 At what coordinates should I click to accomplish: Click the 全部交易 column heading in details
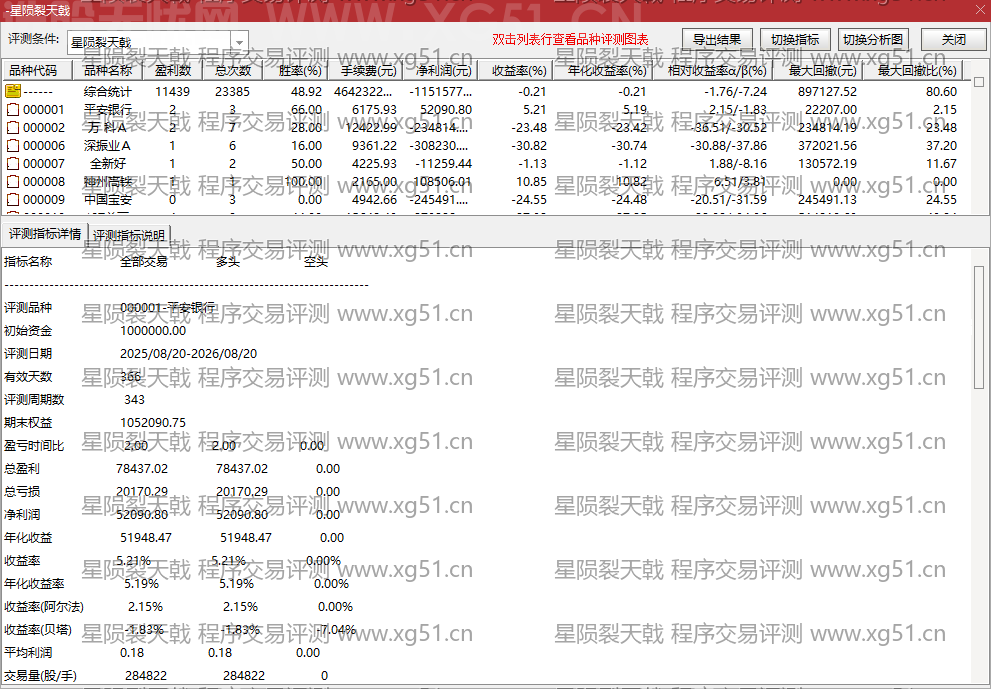tap(144, 262)
